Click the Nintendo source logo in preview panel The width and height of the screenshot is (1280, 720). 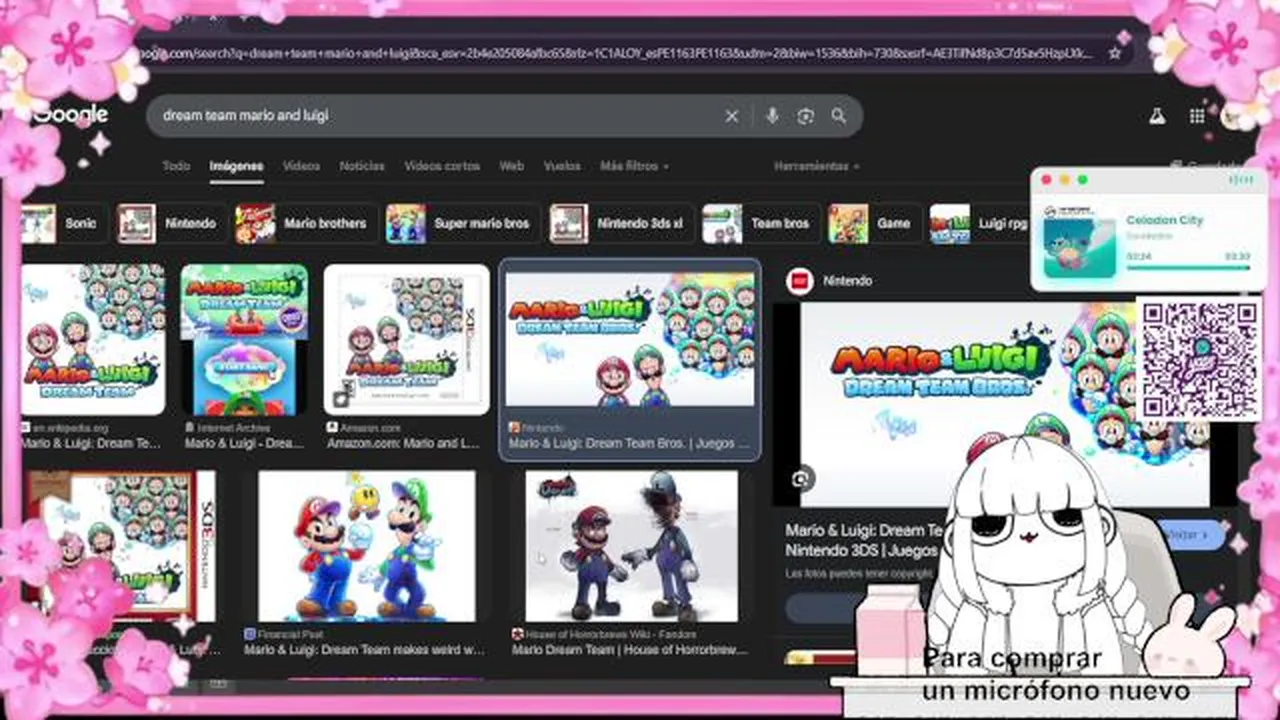[799, 281]
